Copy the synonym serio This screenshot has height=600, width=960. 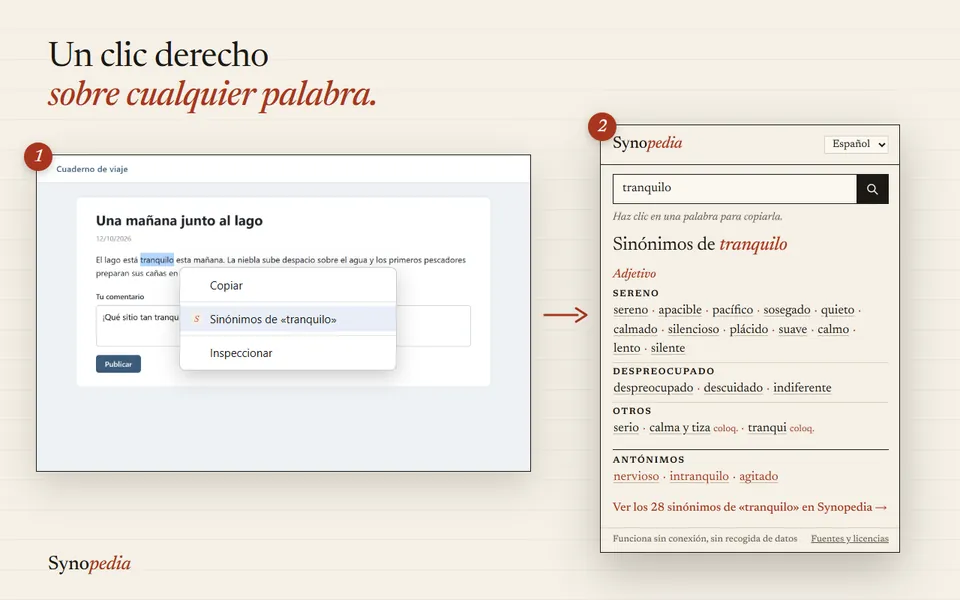click(x=626, y=427)
